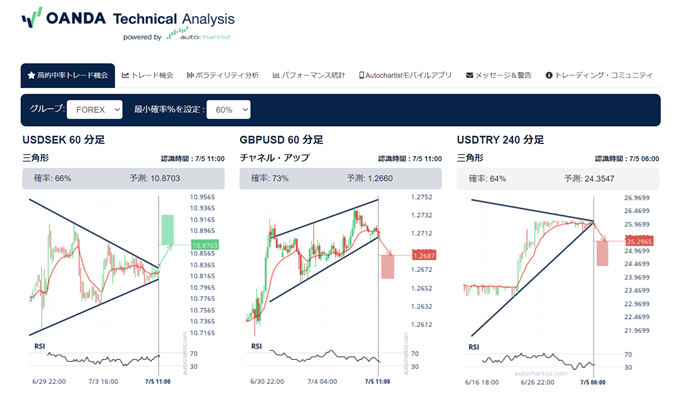Open the ボラティリティ分析 tab

pyautogui.click(x=223, y=75)
